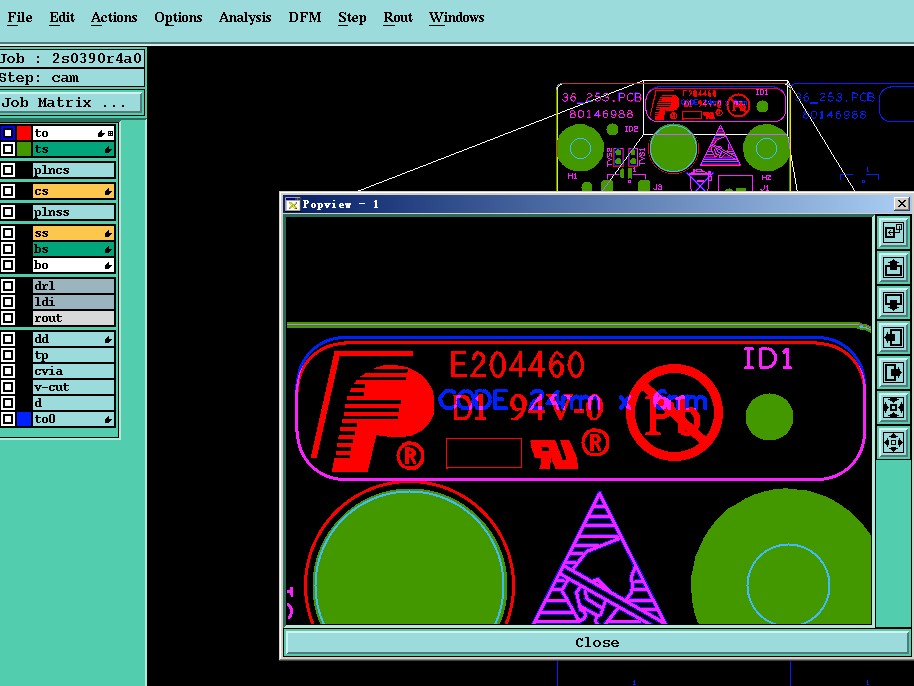Select the ldi layer name
Viewport: 914px width, 686px height.
(x=73, y=302)
